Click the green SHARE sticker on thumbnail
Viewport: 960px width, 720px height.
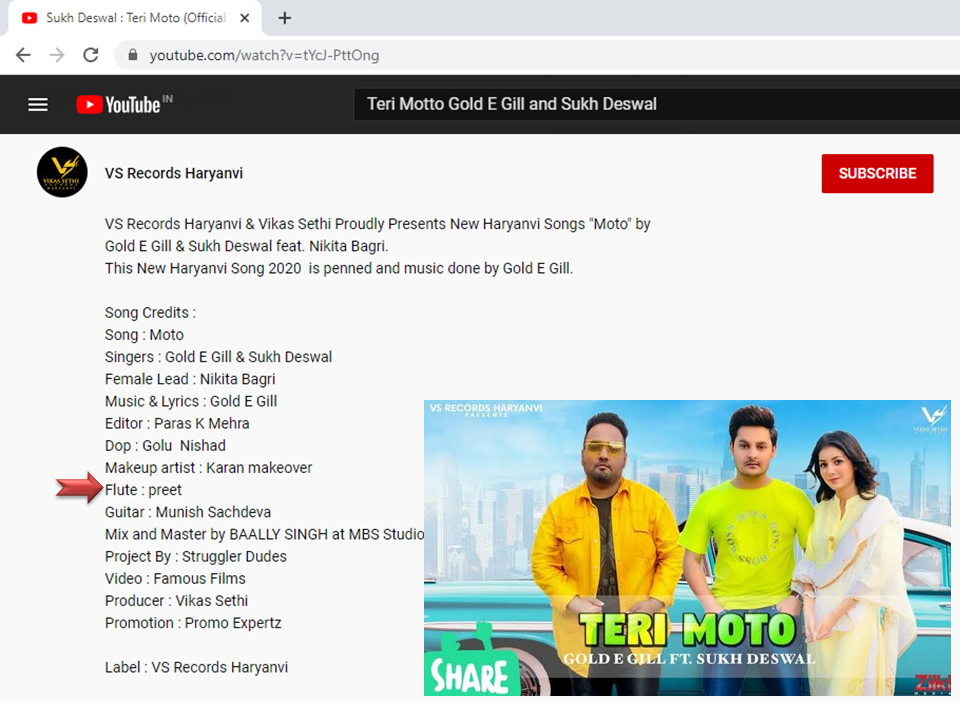(x=471, y=670)
